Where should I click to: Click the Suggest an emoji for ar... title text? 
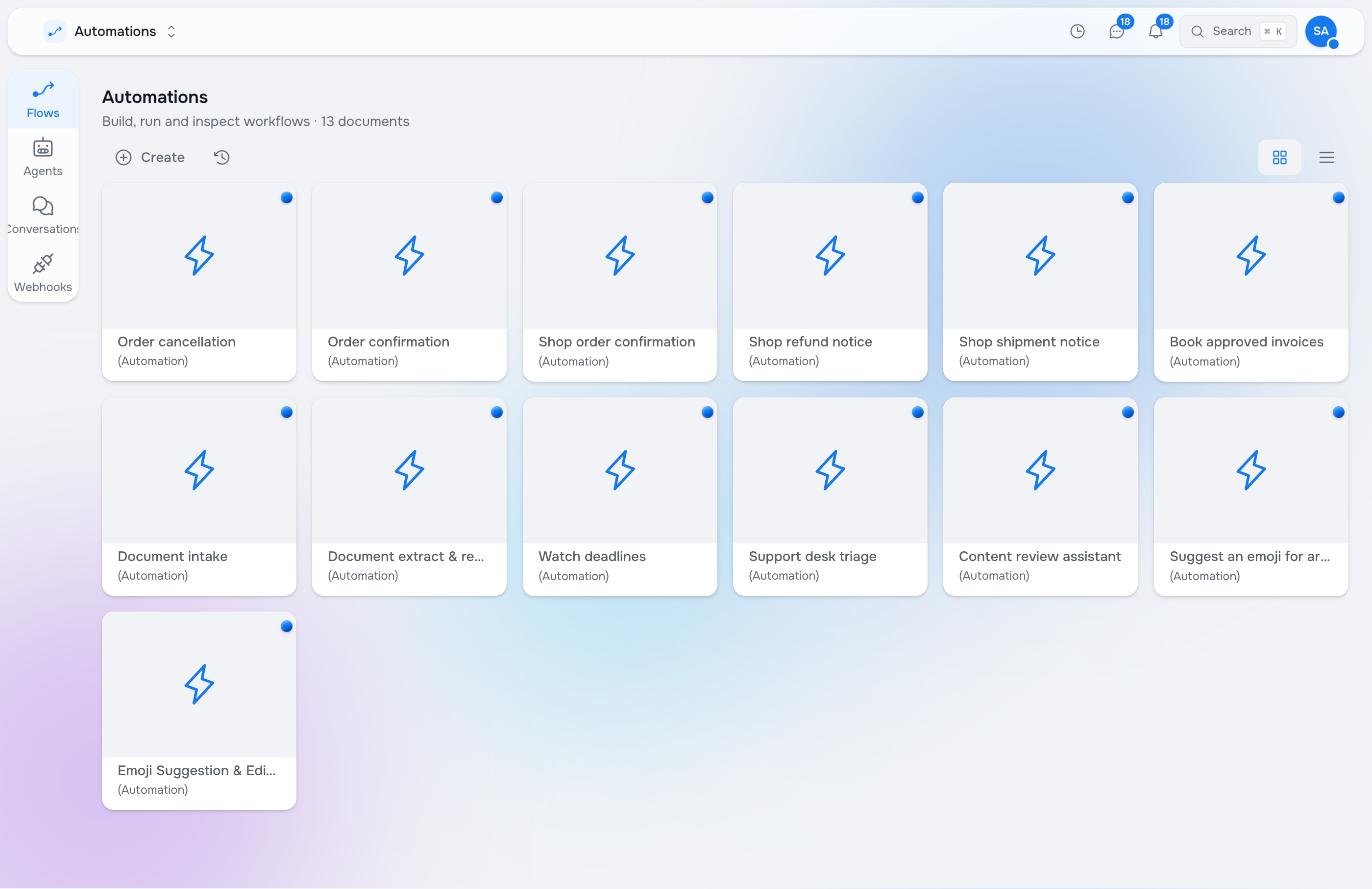[1250, 556]
